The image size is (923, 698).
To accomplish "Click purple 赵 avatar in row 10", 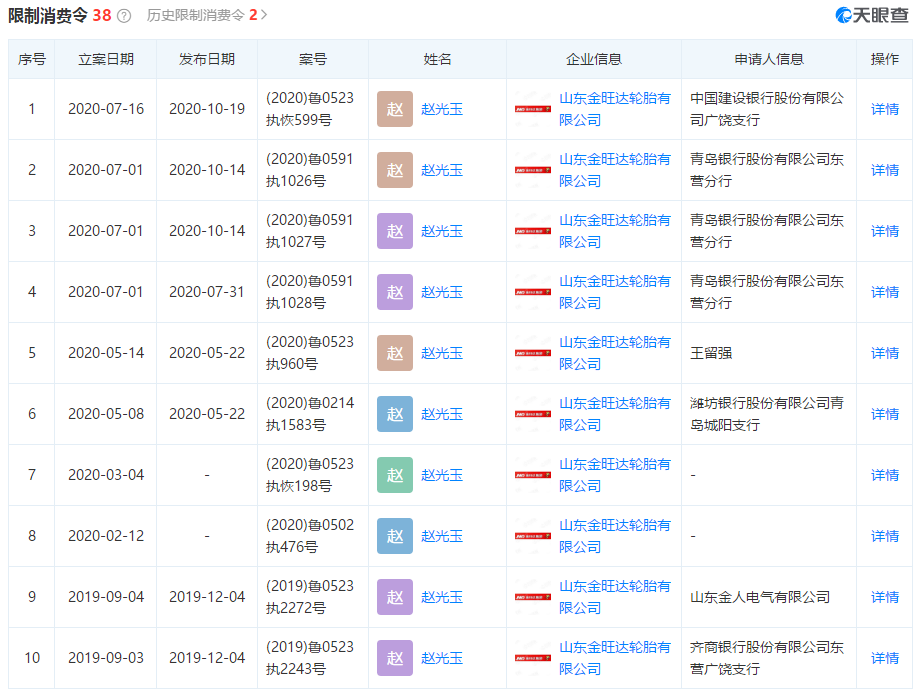I will tap(395, 658).
